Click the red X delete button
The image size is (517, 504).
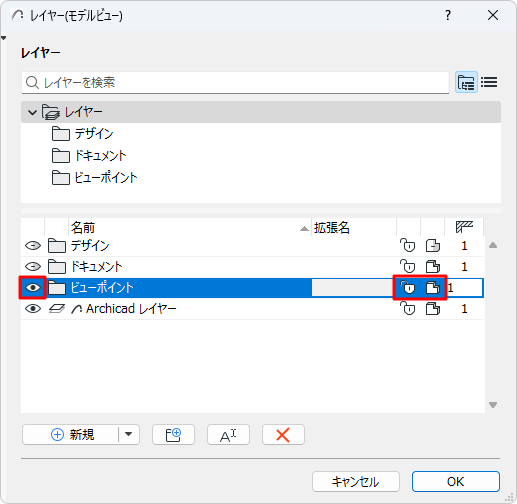click(x=283, y=435)
